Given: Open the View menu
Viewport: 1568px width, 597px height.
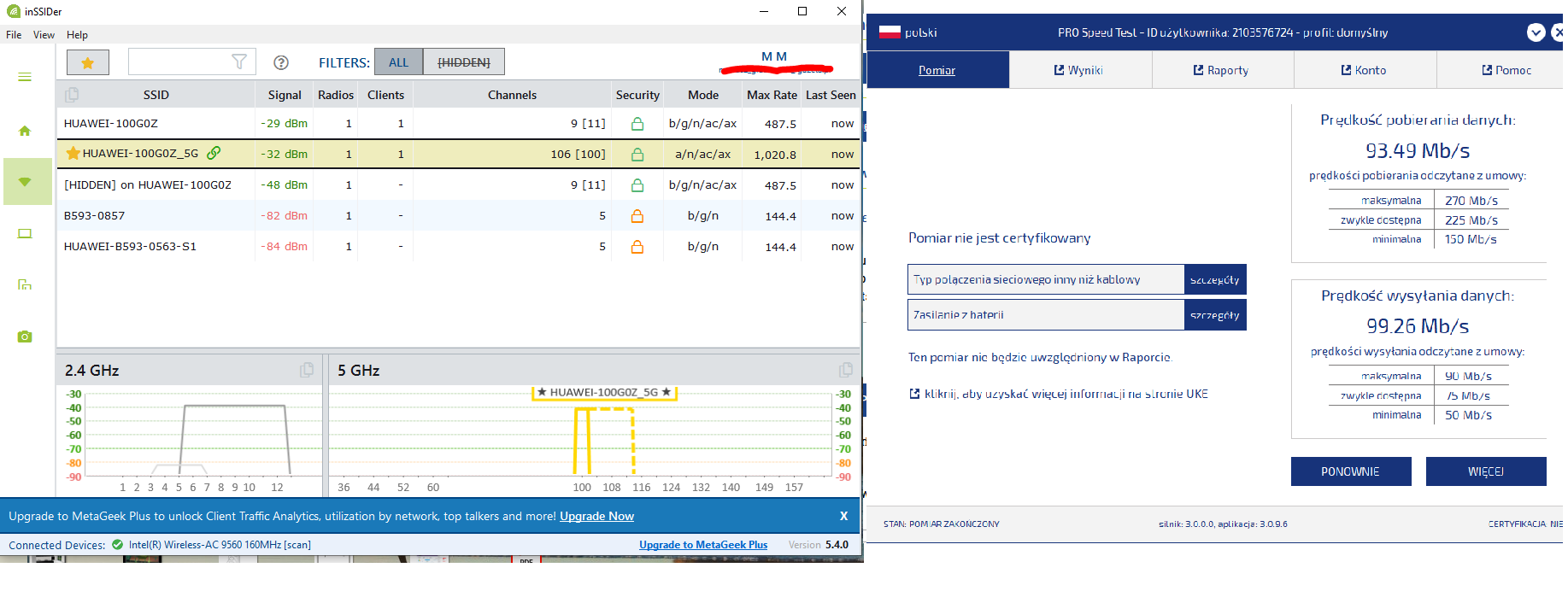Looking at the screenshot, I should pos(44,35).
